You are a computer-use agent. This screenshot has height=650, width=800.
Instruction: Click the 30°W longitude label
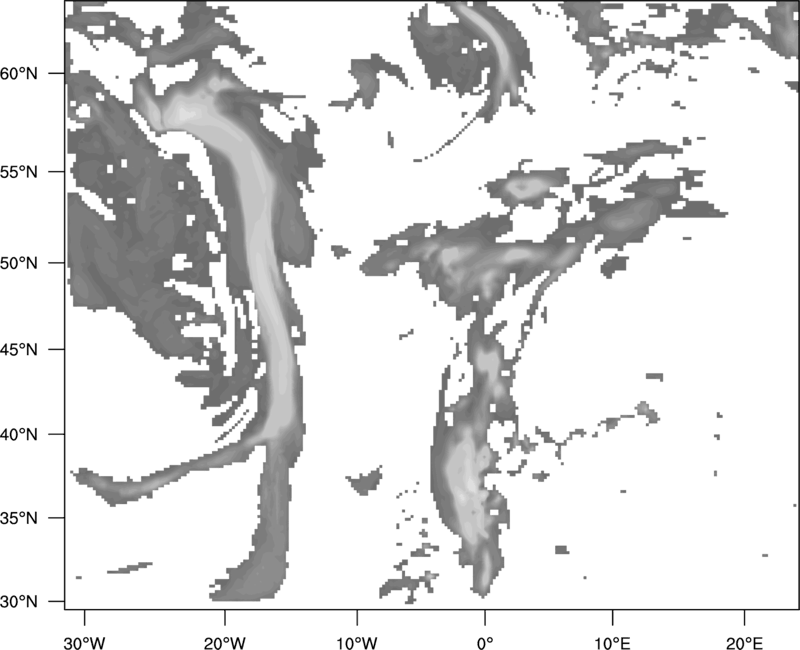coord(85,643)
